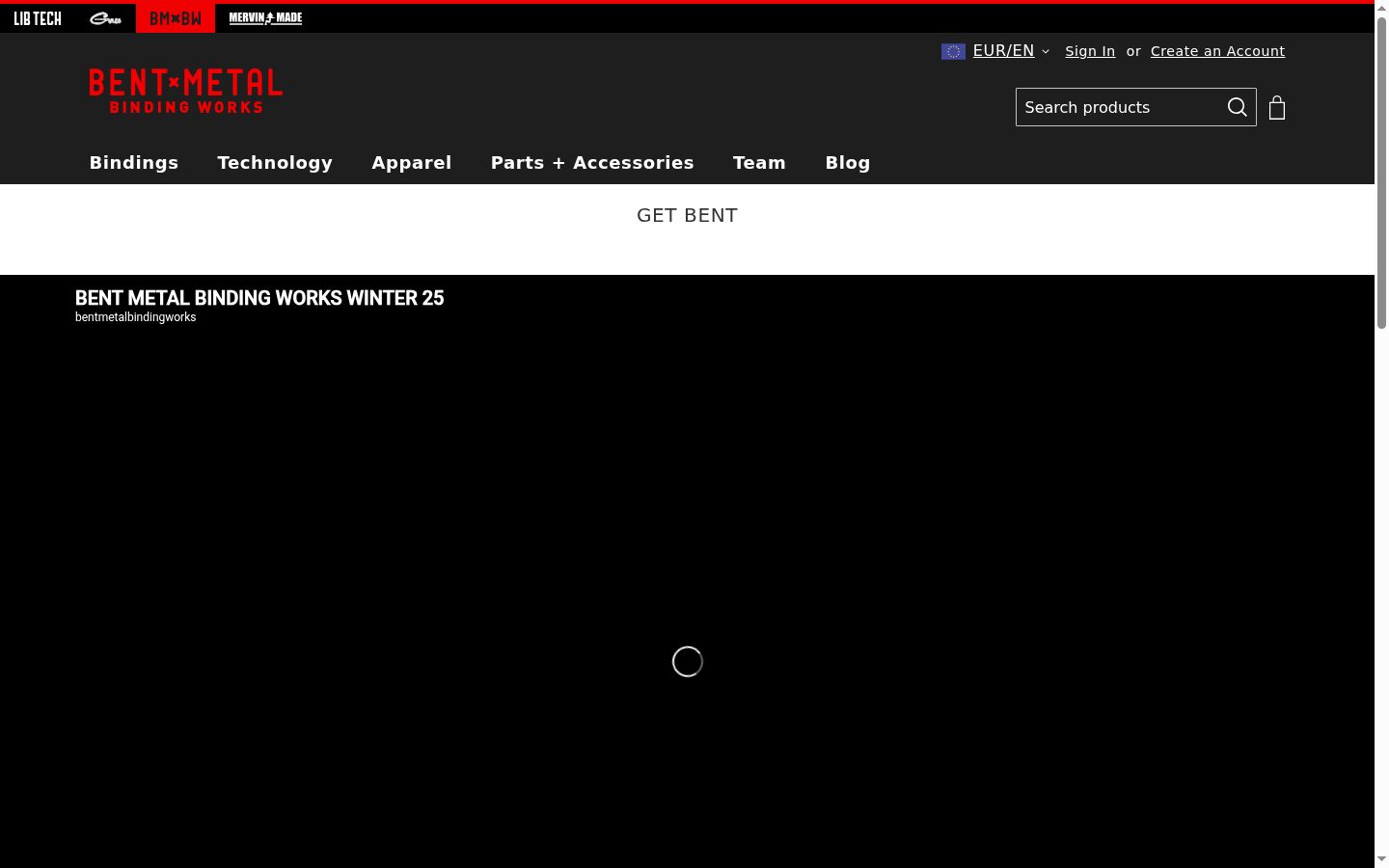Select the BMxBW brand logo tab
Screen dimensions: 1389x868
point(176,18)
